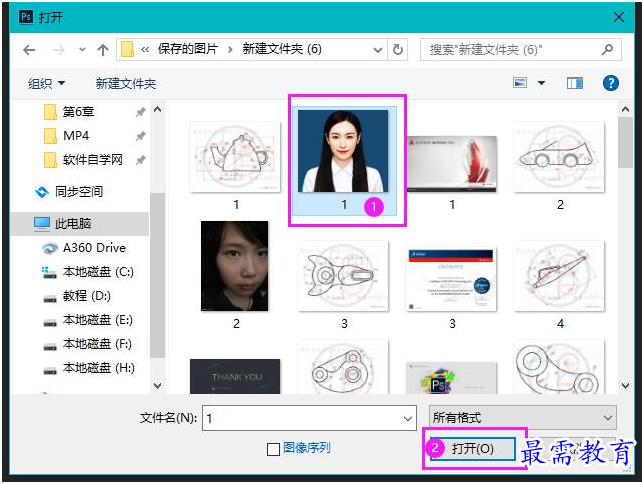Enable the 图像序列 checkbox
642x484 pixels.
[273, 449]
